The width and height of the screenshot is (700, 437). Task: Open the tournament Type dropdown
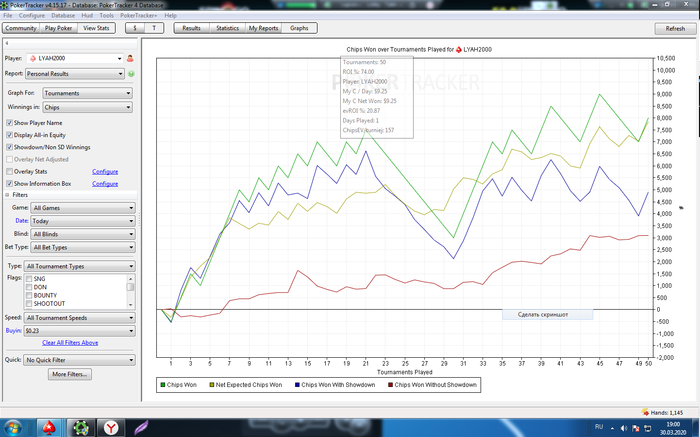tap(79, 266)
